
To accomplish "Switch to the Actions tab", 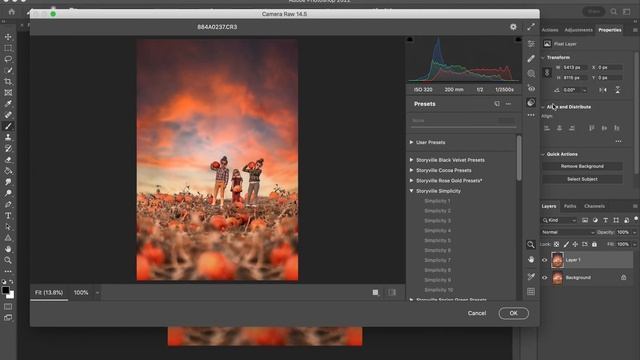I will [550, 30].
